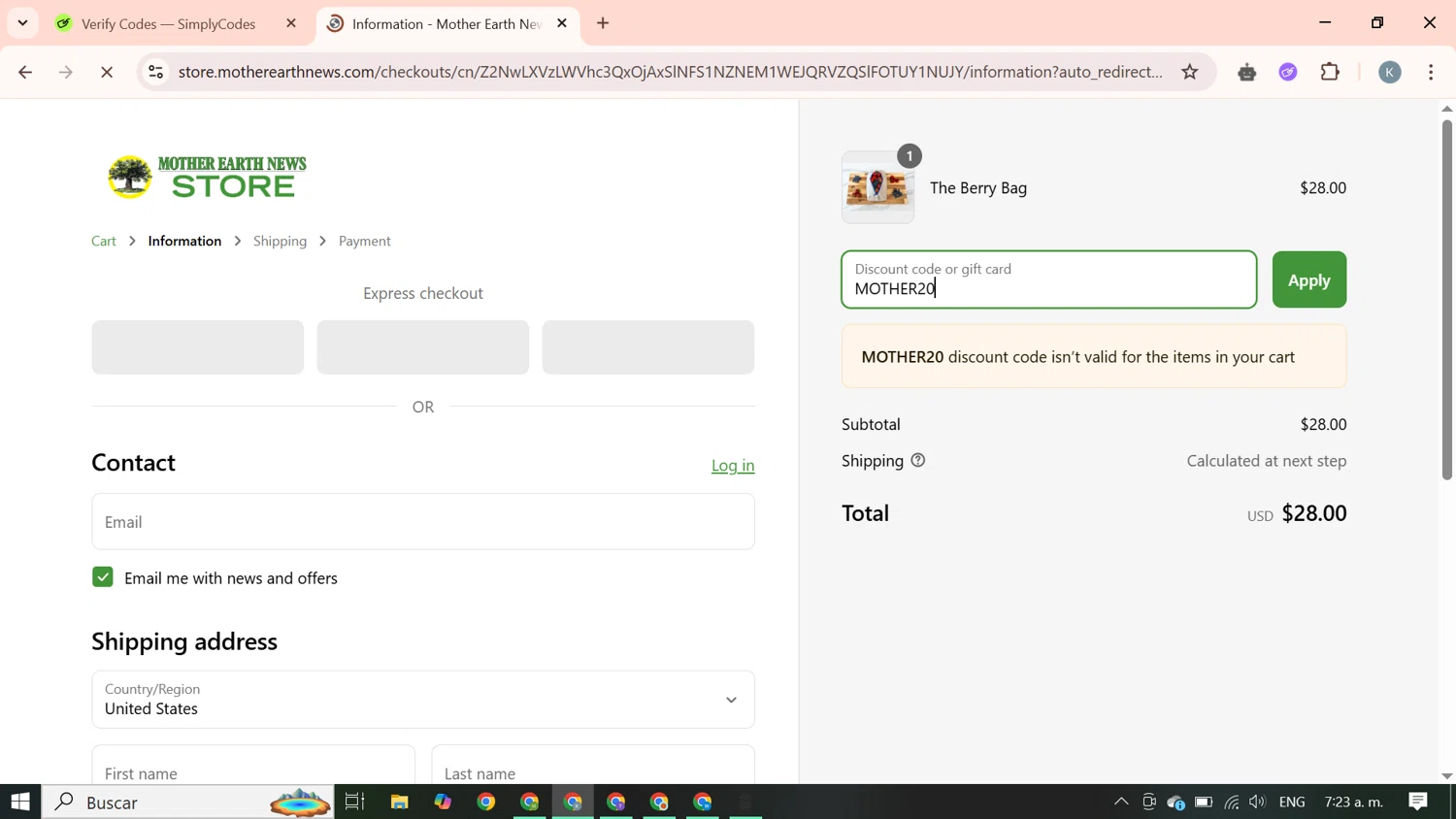Open battery status tray icon

tap(1204, 803)
